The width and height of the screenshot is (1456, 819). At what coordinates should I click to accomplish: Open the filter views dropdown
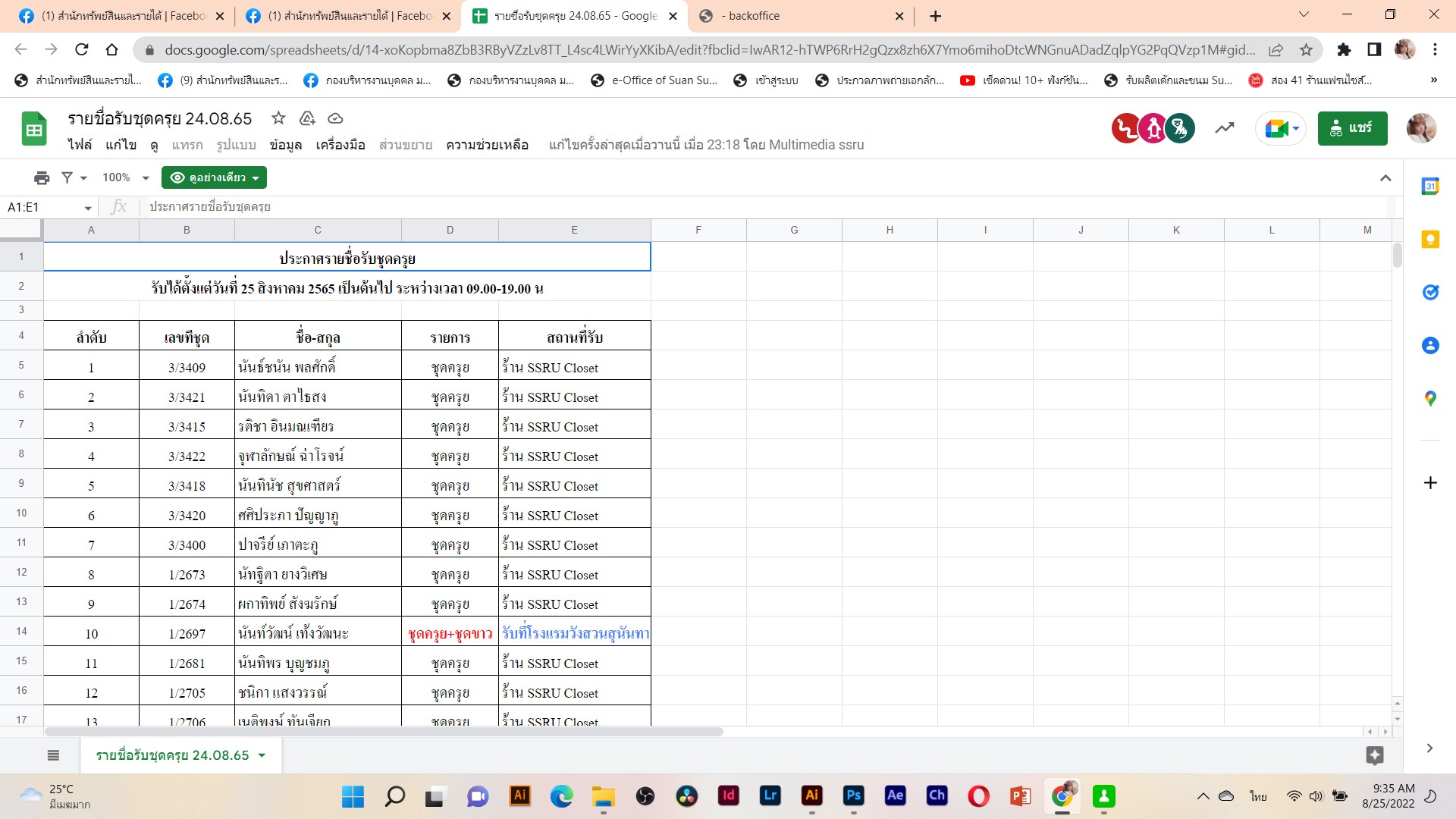pos(74,177)
